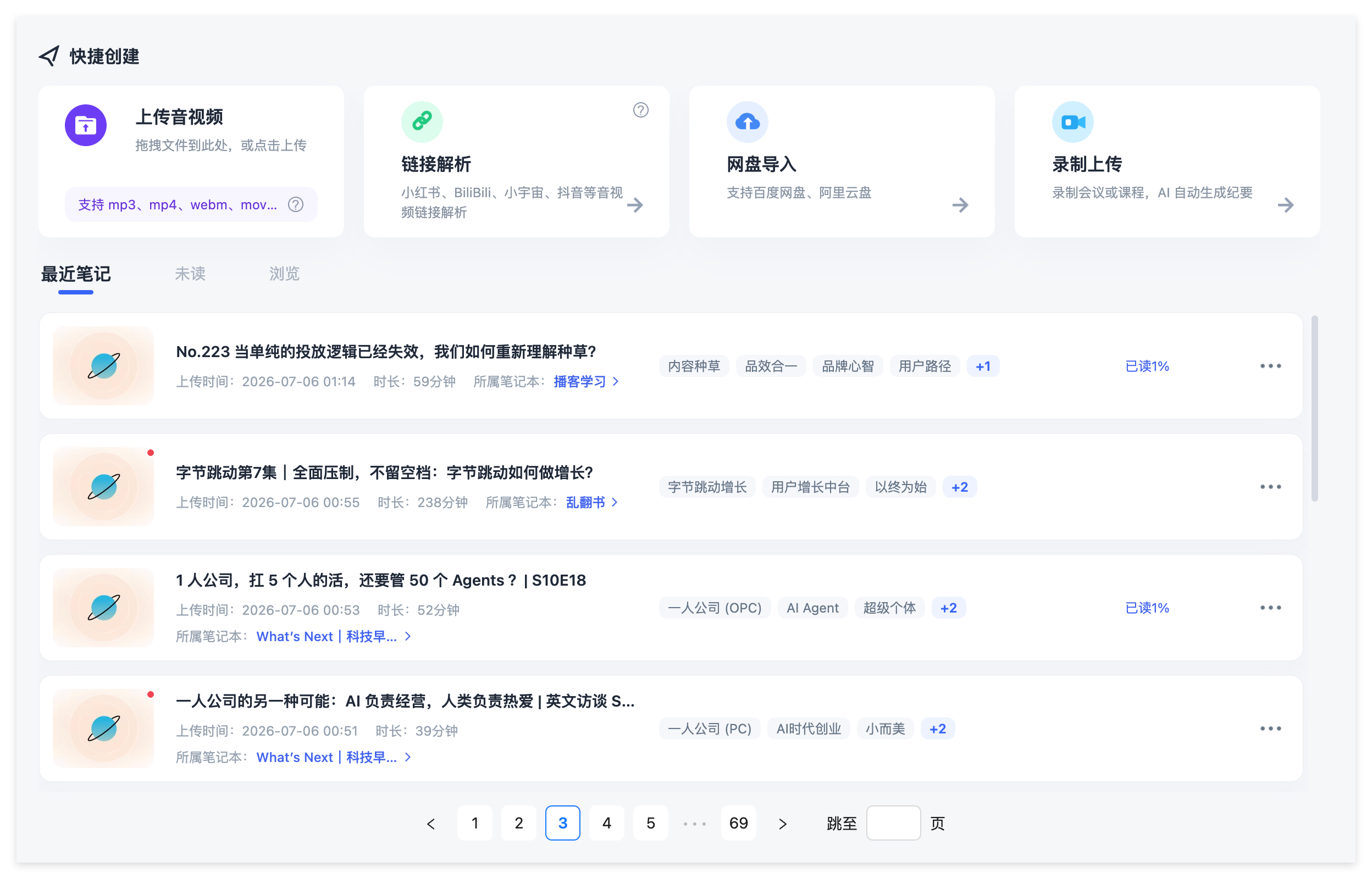The width and height of the screenshot is (1372, 879).
Task: Click the blue cloud drive import icon
Action: click(748, 121)
